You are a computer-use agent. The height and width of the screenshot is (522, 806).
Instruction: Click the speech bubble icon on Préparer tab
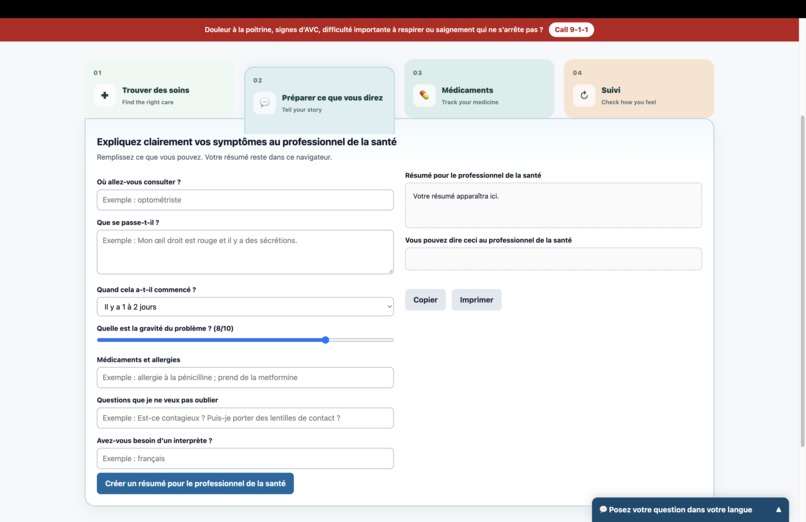(x=264, y=103)
